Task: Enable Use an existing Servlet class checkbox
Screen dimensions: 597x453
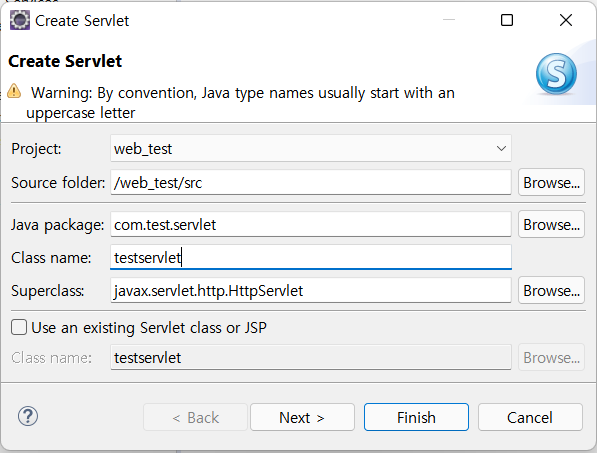Action: [x=19, y=327]
